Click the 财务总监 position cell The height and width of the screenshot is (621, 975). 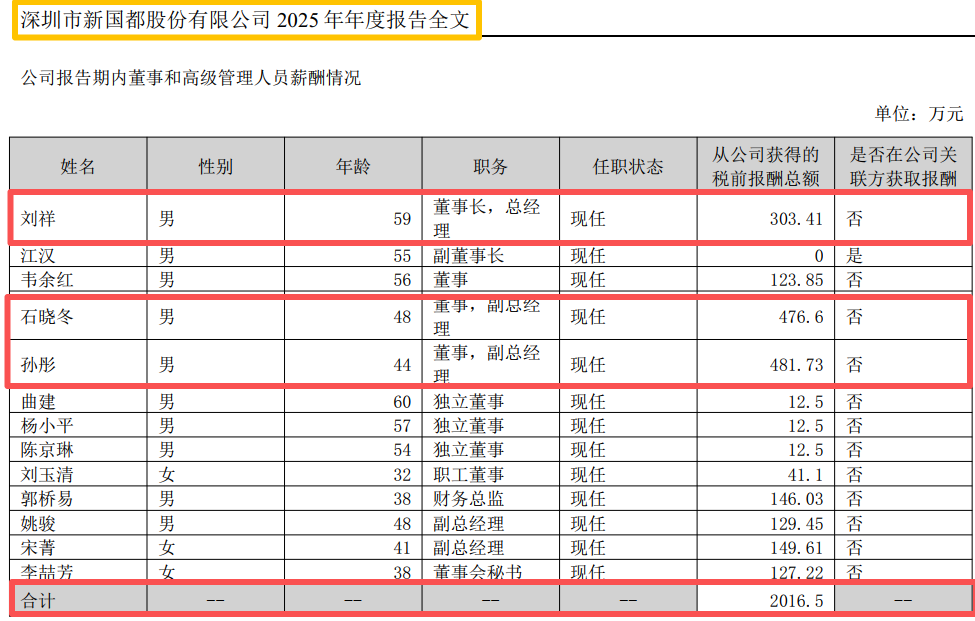pyautogui.click(x=468, y=499)
